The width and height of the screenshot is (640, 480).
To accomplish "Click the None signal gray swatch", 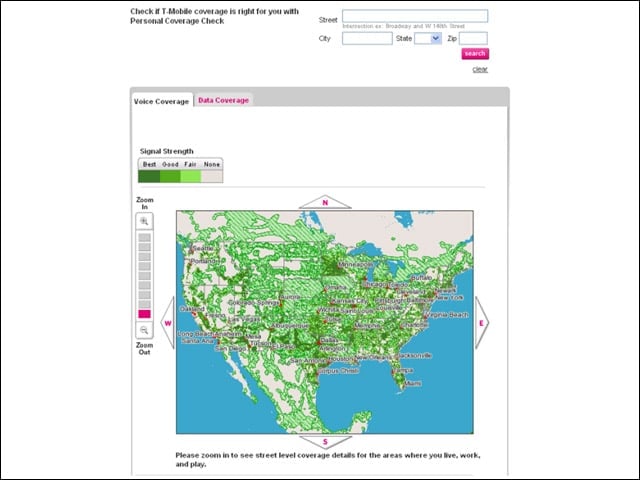I will click(x=212, y=176).
